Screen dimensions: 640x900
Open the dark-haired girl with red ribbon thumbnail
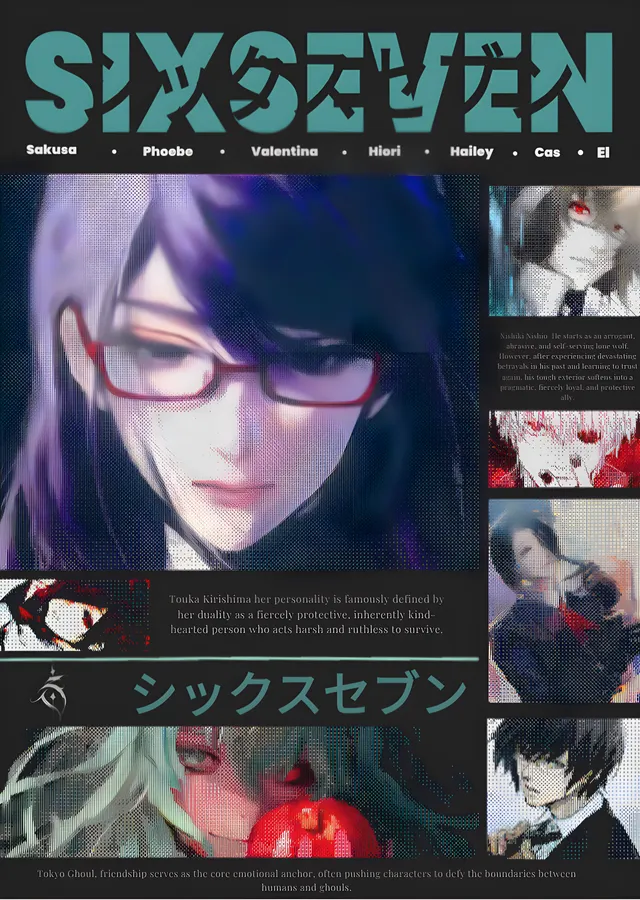pyautogui.click(x=564, y=601)
